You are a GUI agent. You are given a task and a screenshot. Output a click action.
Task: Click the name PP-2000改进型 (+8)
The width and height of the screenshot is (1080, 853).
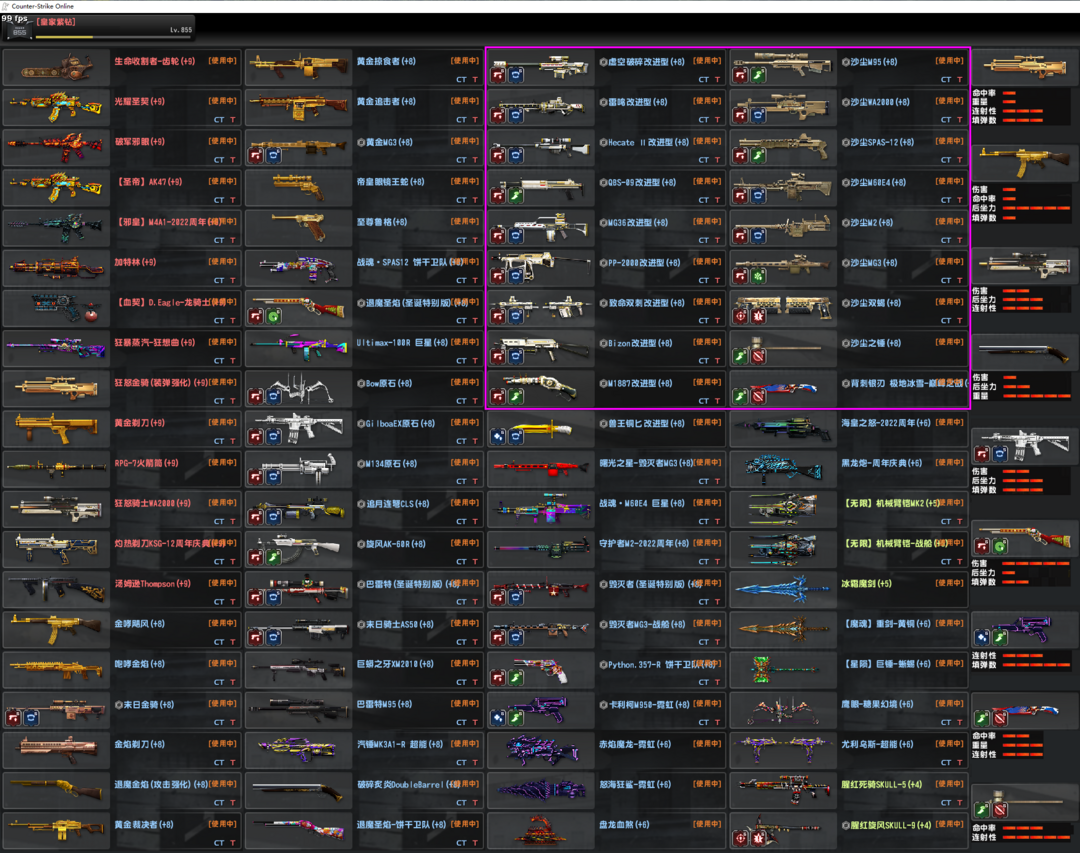644,263
